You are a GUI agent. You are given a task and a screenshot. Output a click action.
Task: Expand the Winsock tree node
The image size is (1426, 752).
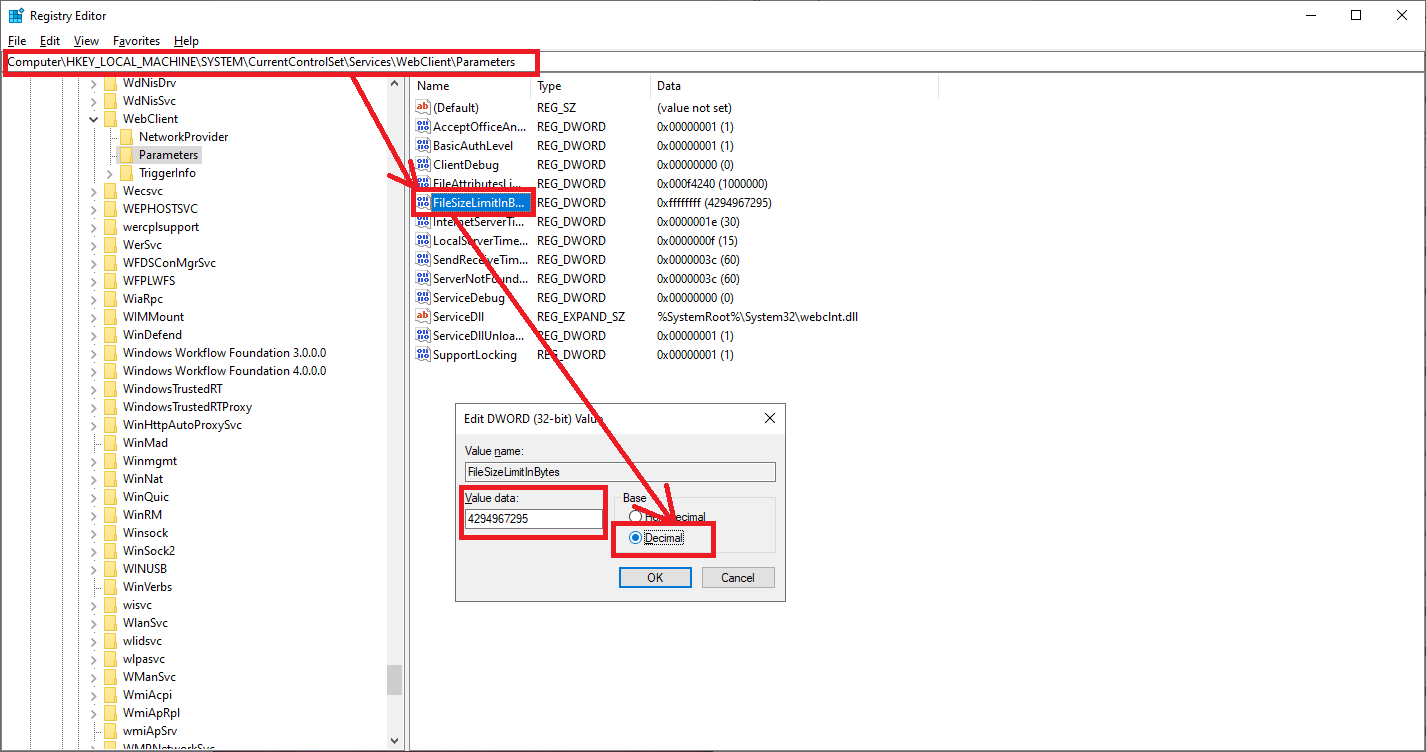(x=93, y=533)
